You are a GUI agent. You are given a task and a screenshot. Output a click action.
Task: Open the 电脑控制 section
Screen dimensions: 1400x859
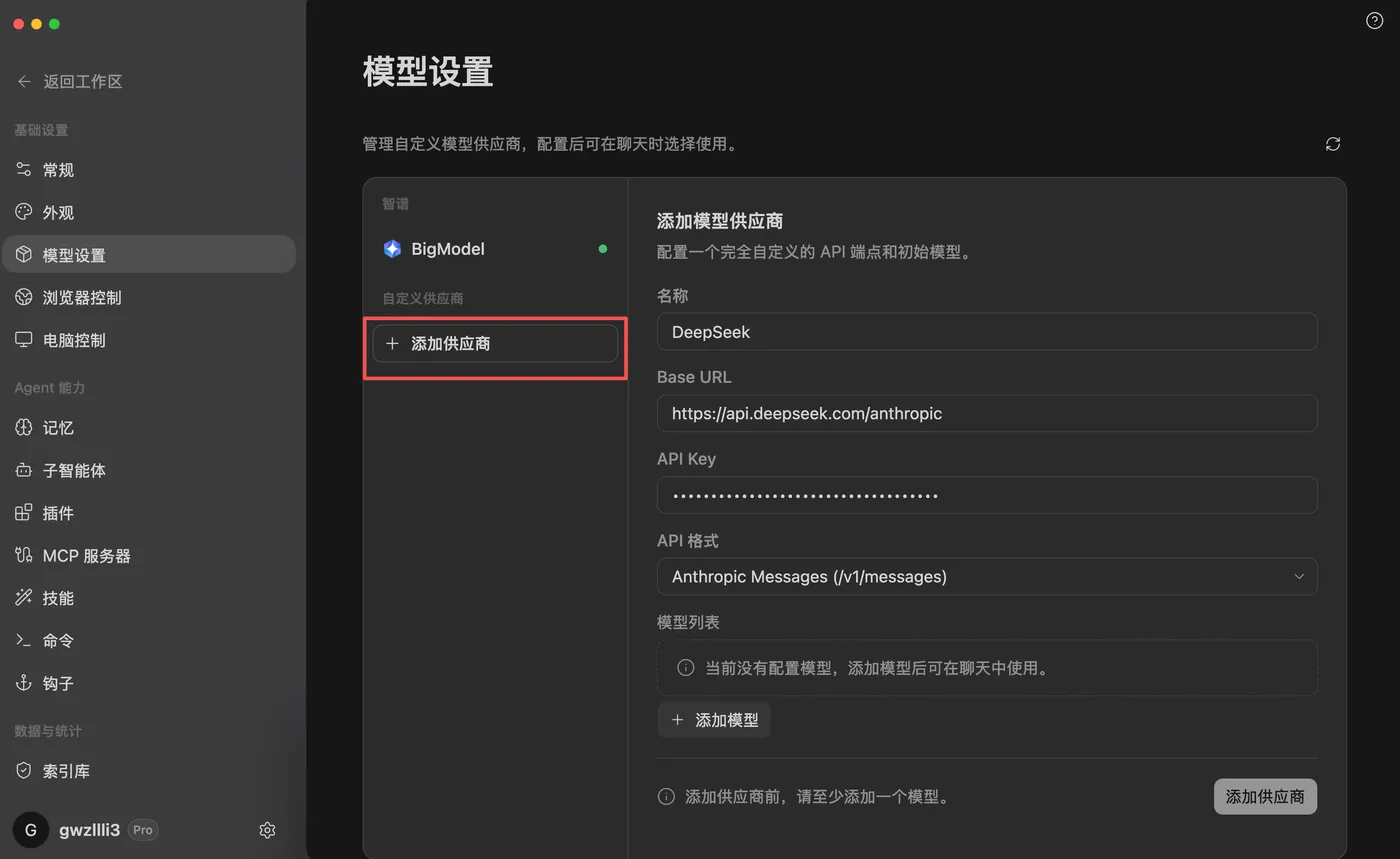click(149, 340)
